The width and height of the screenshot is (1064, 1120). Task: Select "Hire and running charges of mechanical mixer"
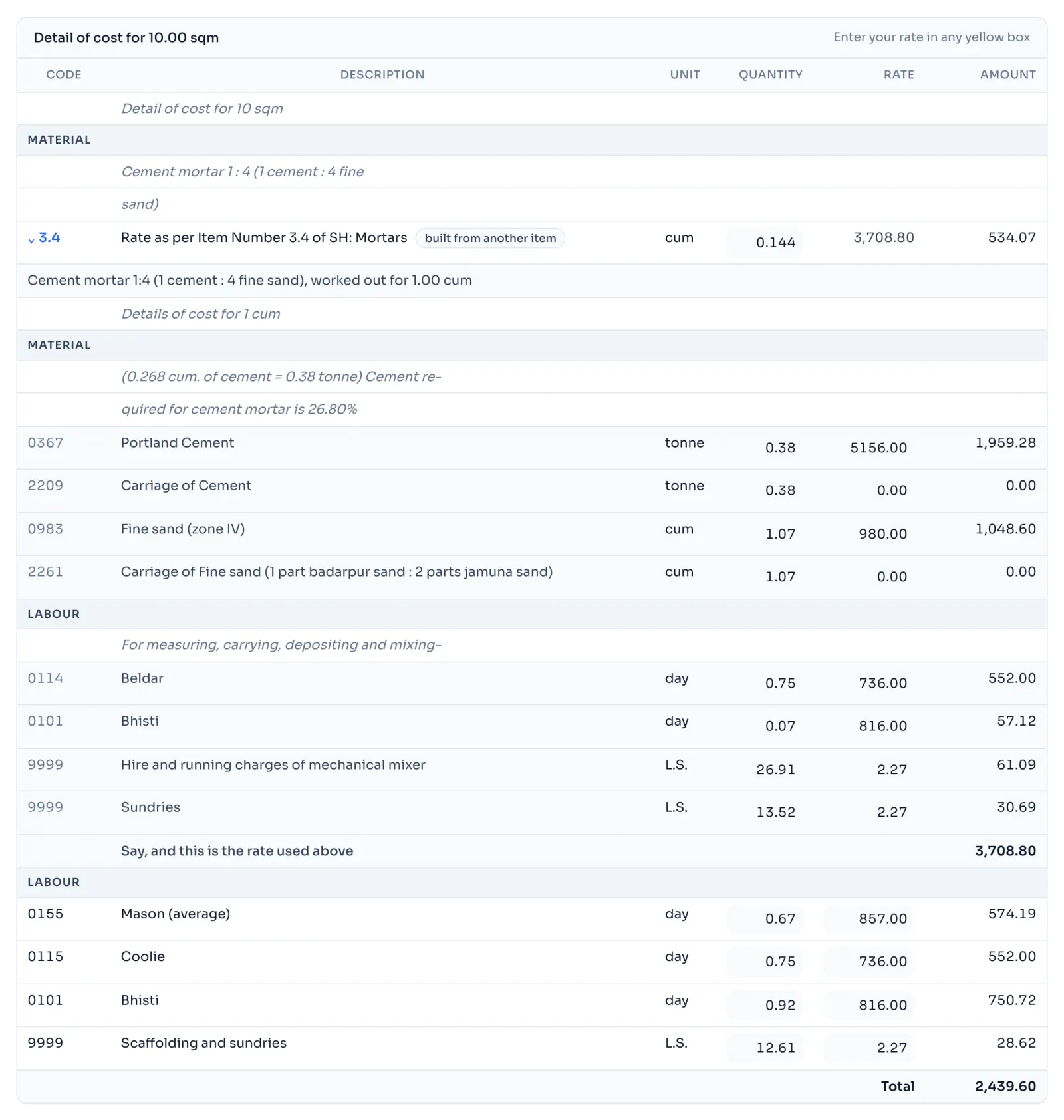coord(273,765)
